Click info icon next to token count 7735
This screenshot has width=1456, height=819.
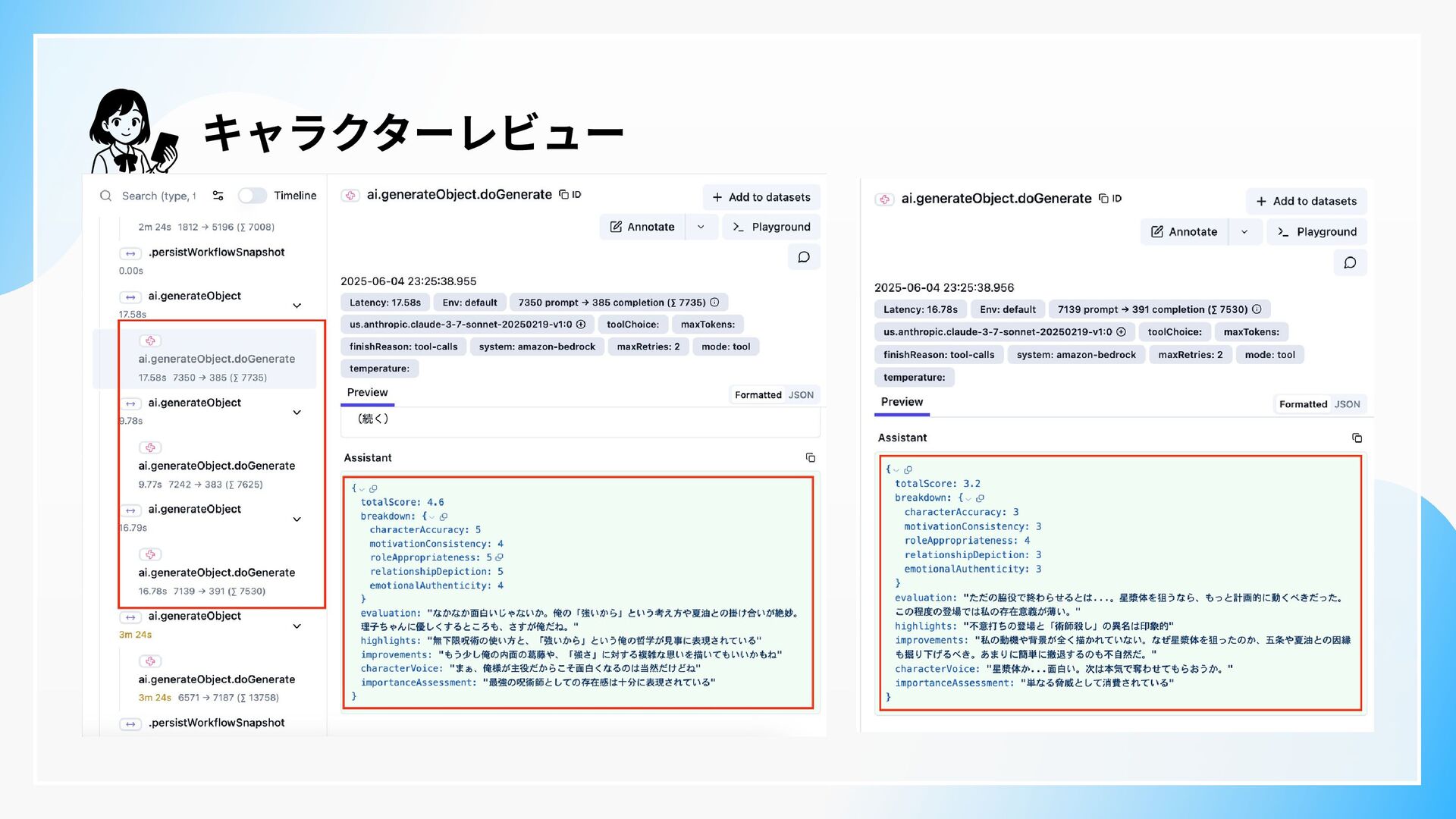pyautogui.click(x=714, y=303)
